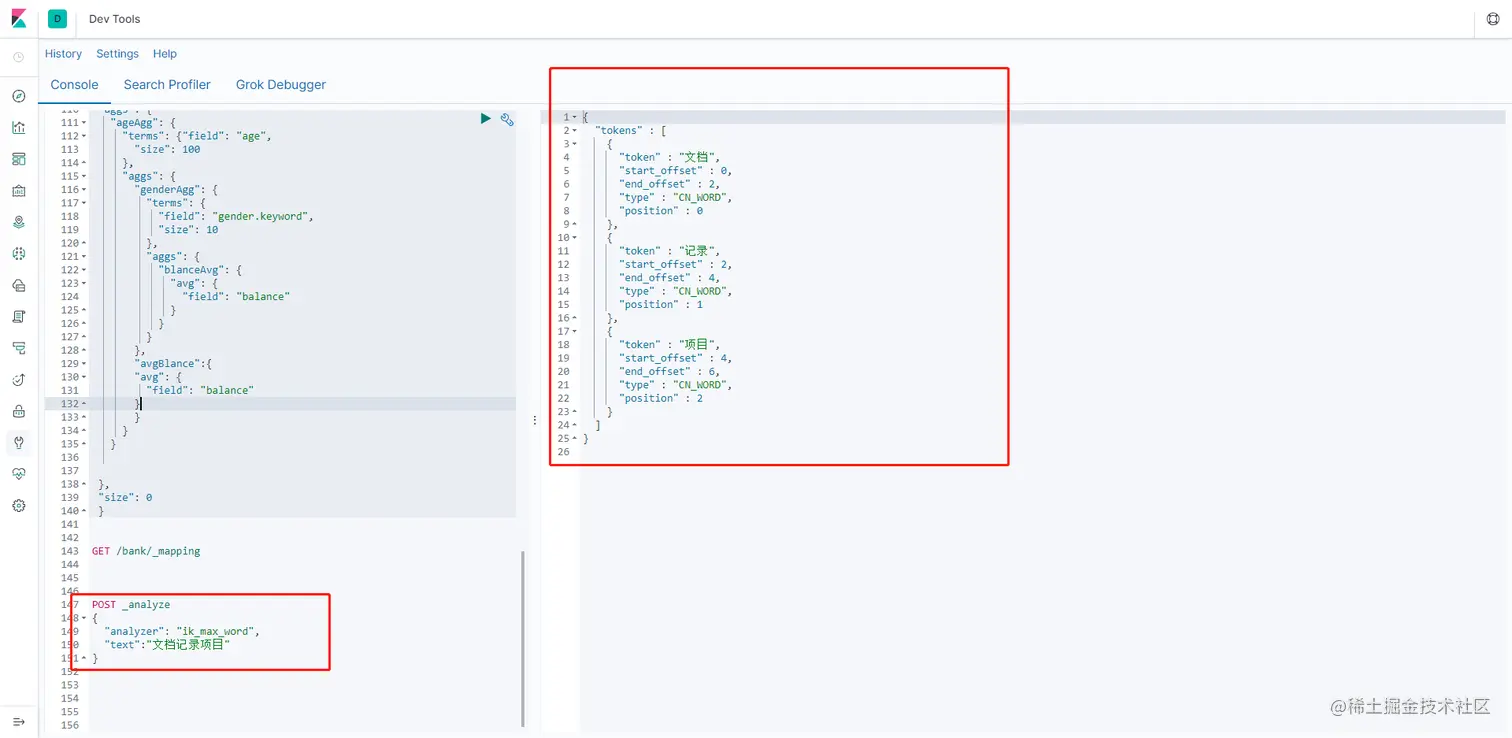Viewport: 1512px width, 738px height.
Task: Switch to the Search Profiler tab
Action: pyautogui.click(x=167, y=85)
